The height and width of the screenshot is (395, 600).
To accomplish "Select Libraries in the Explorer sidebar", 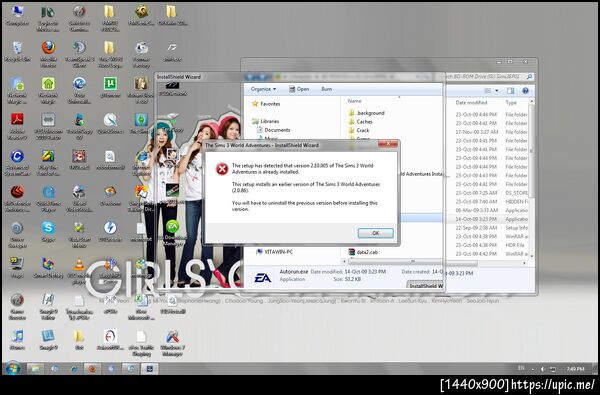I will coord(266,121).
